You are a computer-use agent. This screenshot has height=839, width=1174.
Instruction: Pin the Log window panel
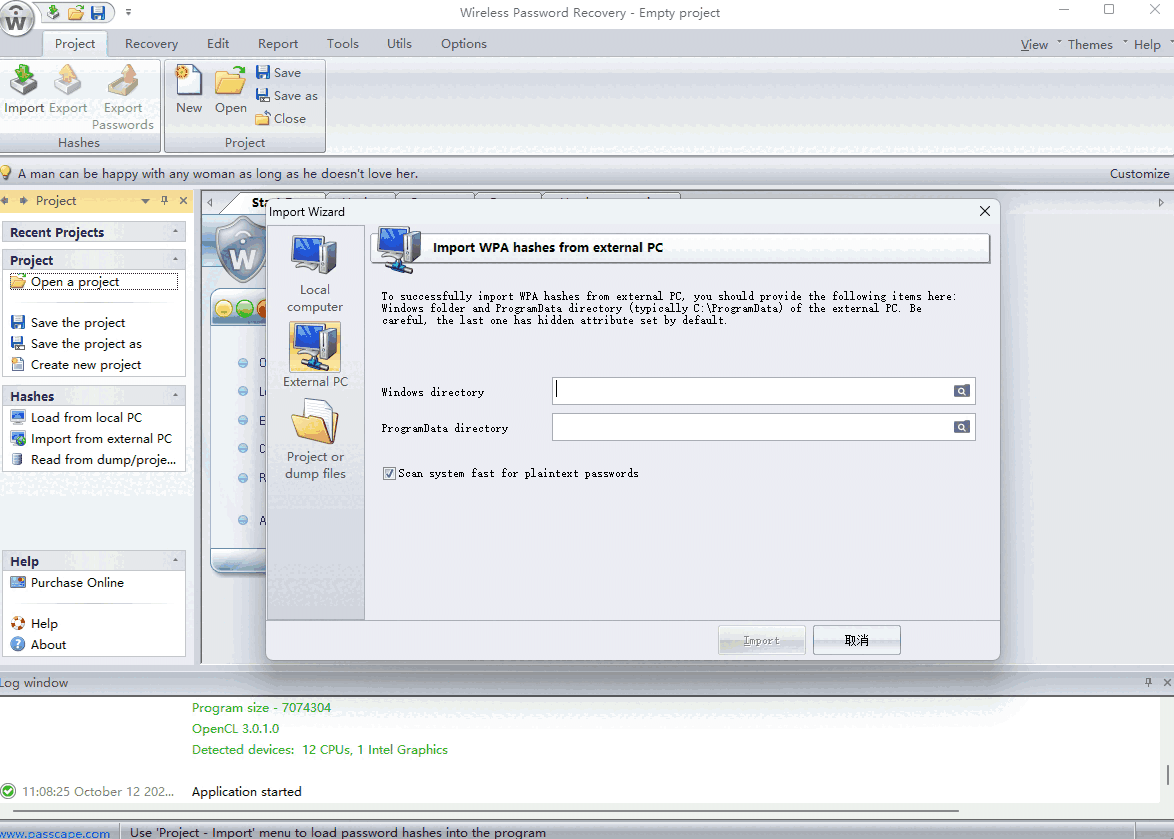pyautogui.click(x=1148, y=682)
